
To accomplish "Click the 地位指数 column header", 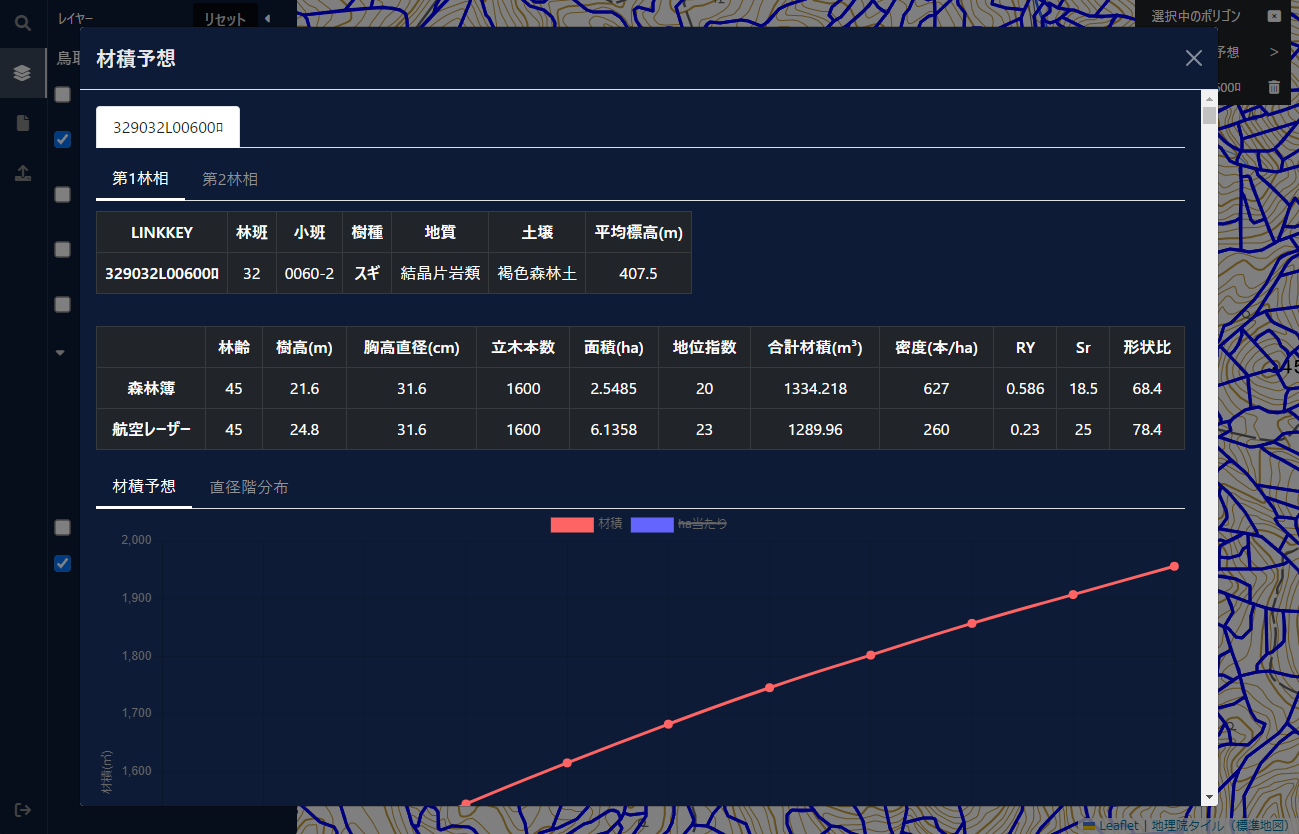I will (705, 347).
